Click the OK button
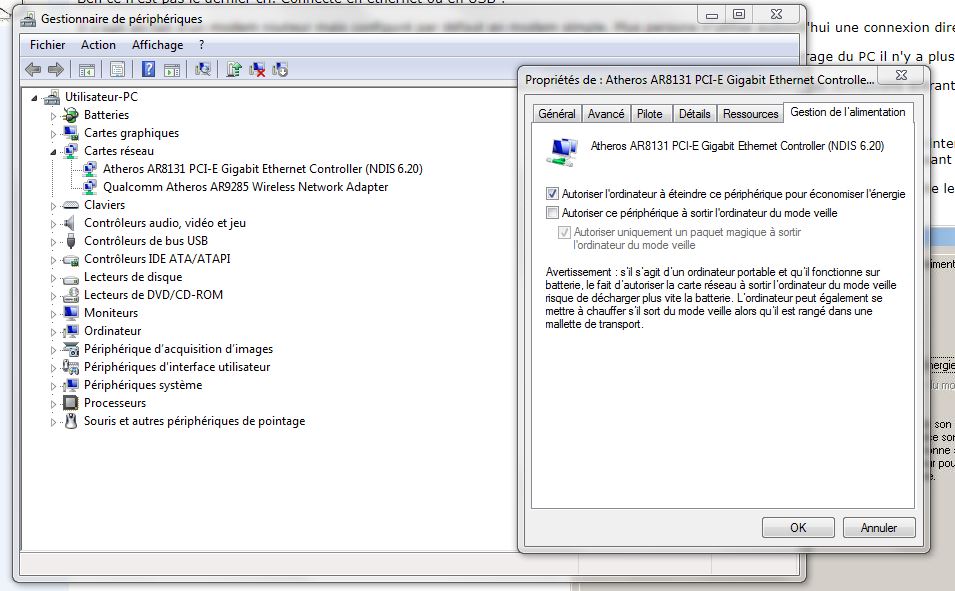The width and height of the screenshot is (955, 591). point(798,528)
